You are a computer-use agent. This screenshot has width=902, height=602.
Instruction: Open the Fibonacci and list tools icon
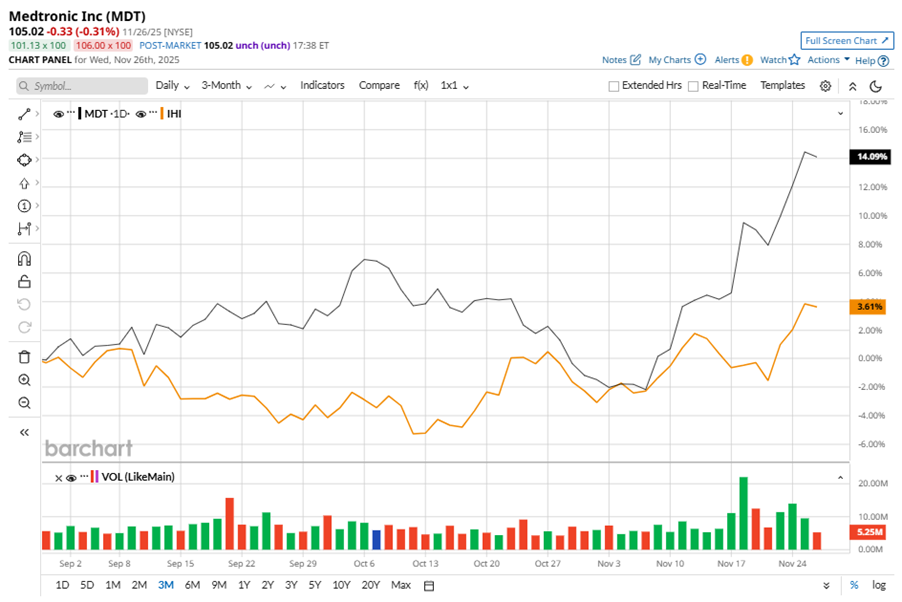(24, 137)
